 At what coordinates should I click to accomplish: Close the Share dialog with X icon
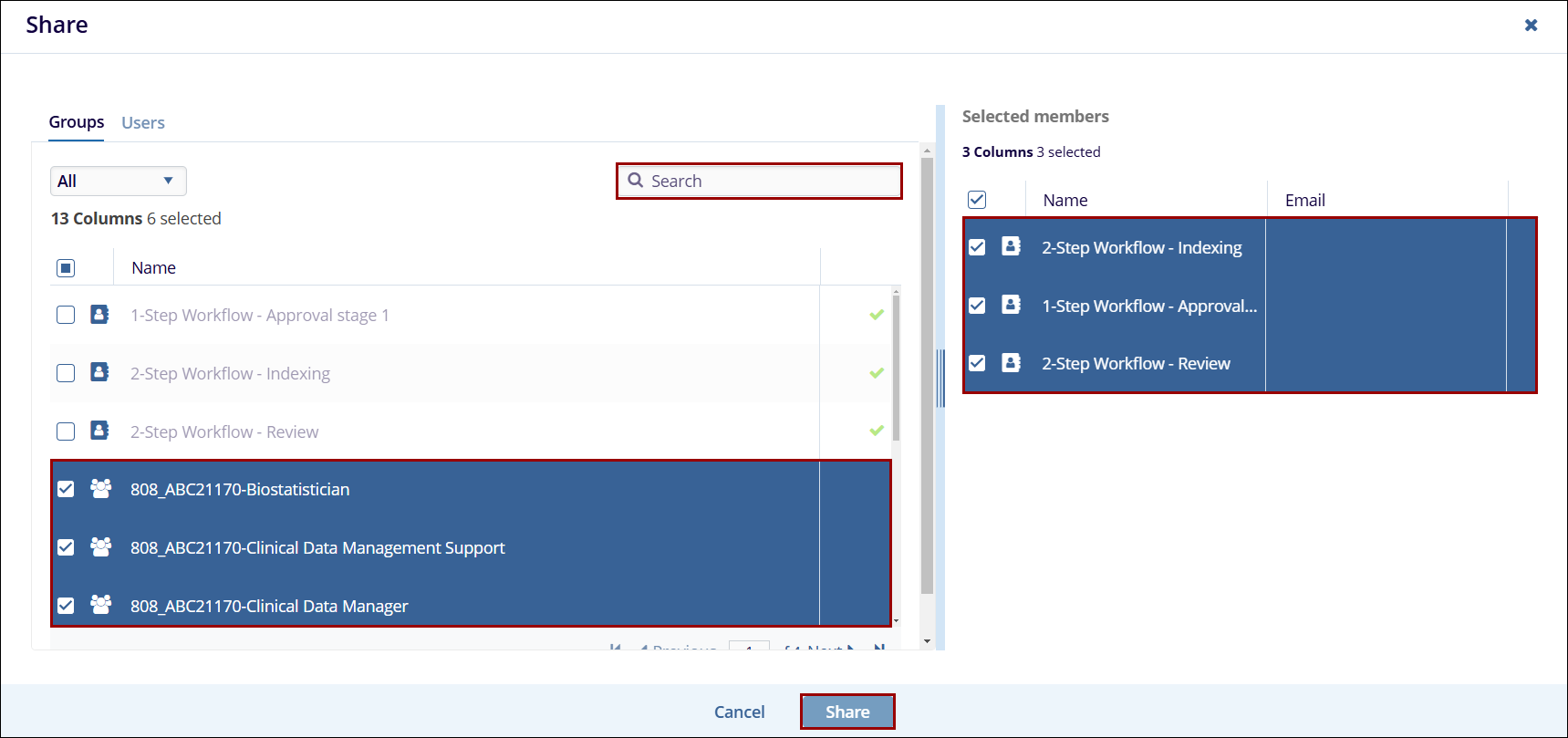click(1531, 26)
